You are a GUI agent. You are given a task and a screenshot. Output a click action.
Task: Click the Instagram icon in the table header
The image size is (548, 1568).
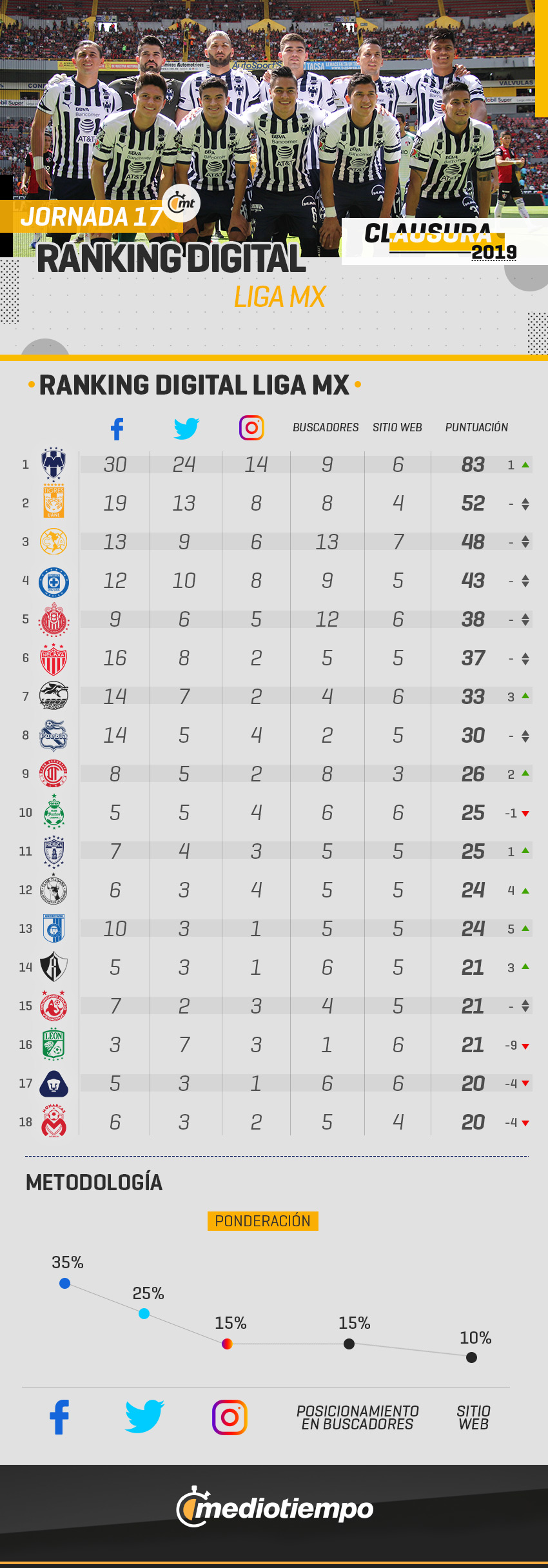(x=251, y=427)
